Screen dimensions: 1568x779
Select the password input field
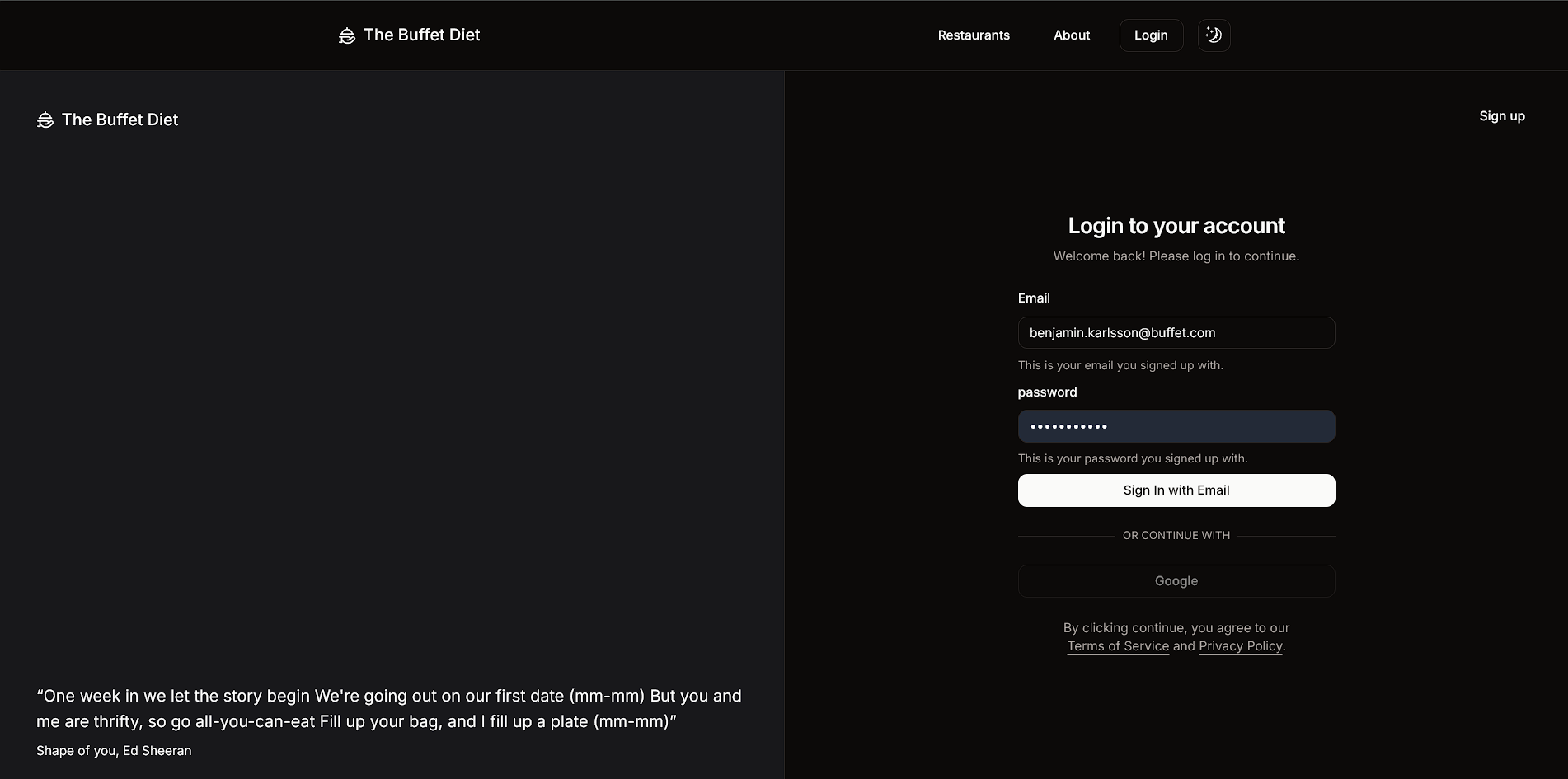[x=1176, y=425]
